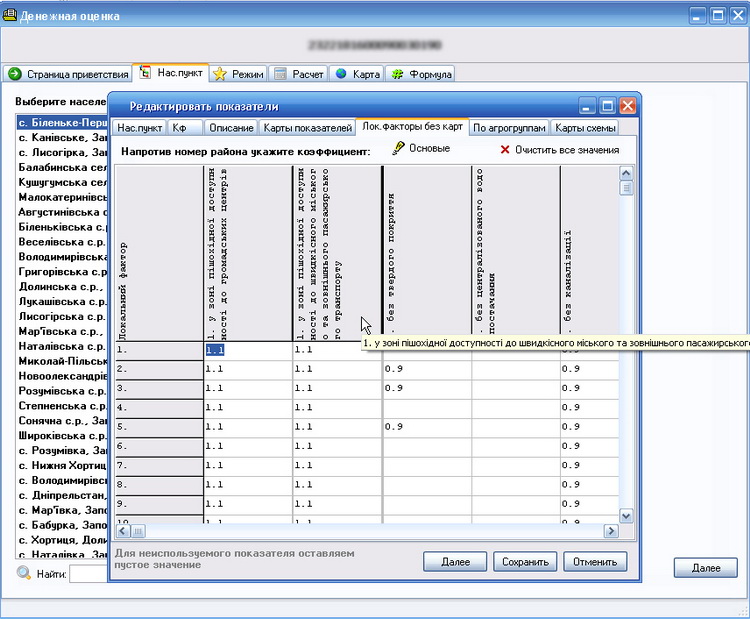The image size is (750, 619).
Task: Open the Расчет tab
Action: pyautogui.click(x=299, y=74)
